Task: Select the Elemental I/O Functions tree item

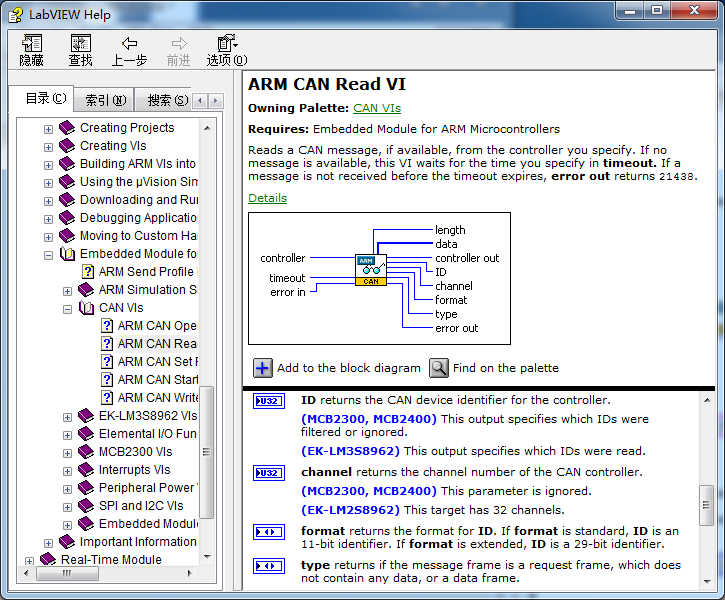Action: (x=148, y=434)
